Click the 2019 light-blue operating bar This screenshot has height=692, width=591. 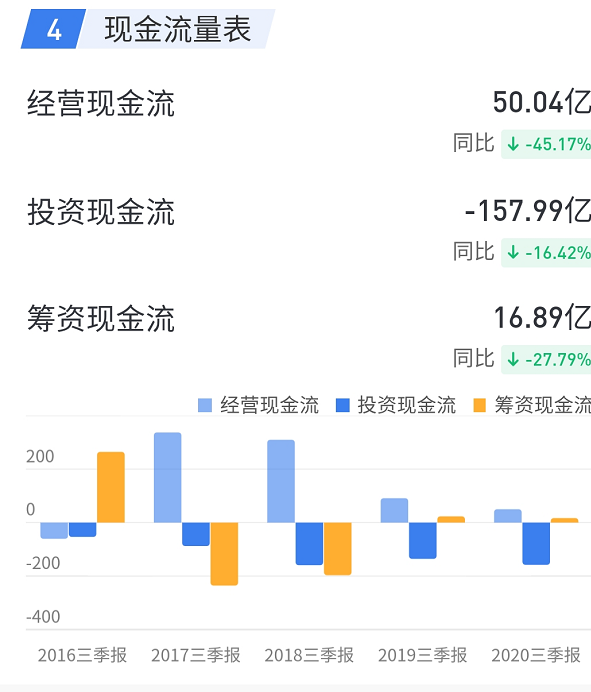click(x=395, y=511)
